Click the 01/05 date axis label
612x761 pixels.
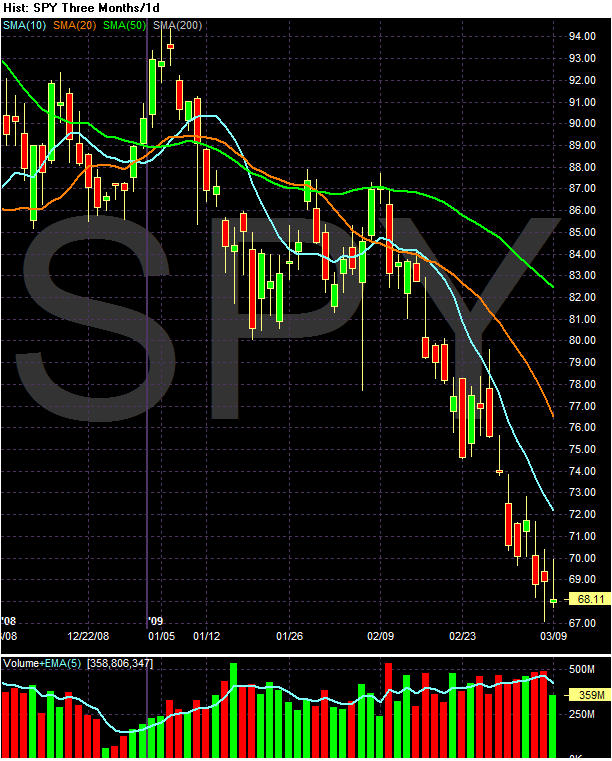(161, 636)
